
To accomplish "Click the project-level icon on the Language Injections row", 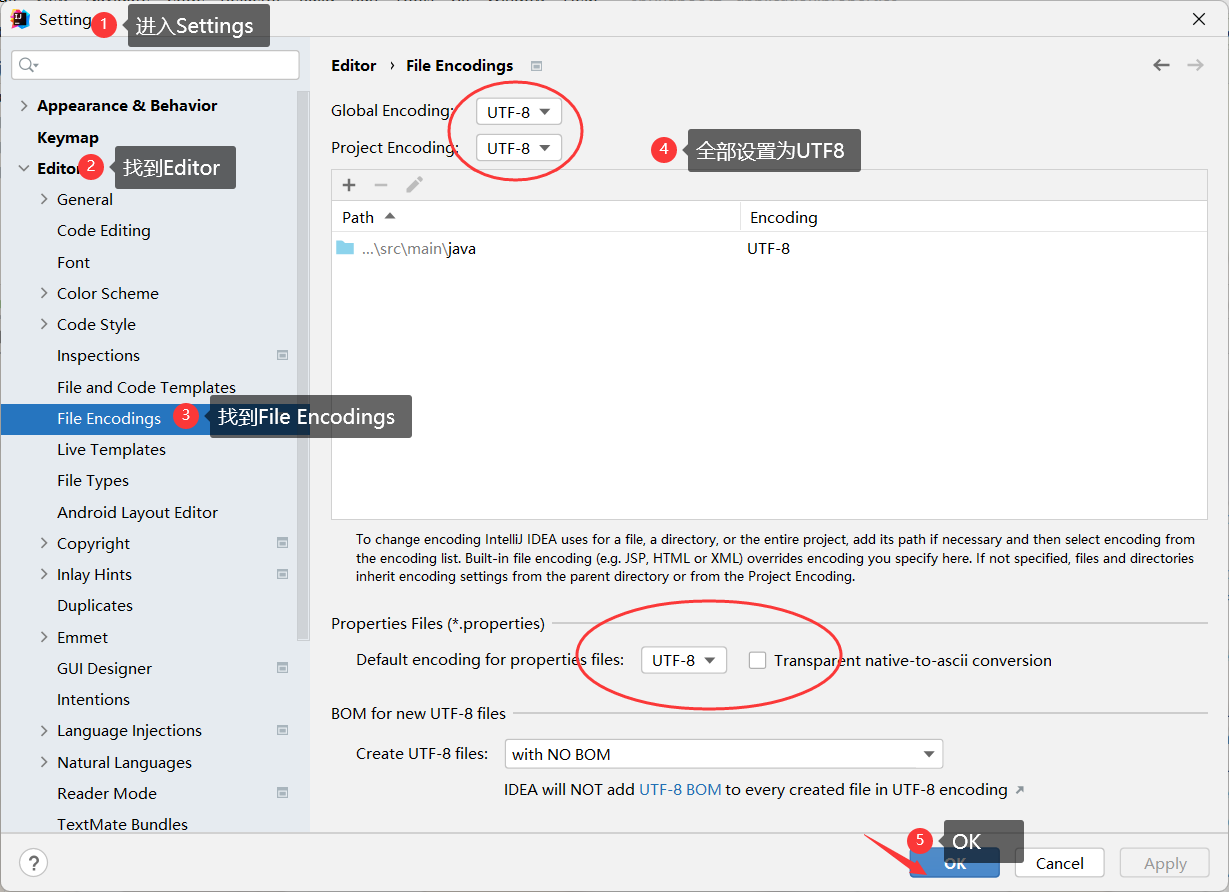I will [x=282, y=730].
